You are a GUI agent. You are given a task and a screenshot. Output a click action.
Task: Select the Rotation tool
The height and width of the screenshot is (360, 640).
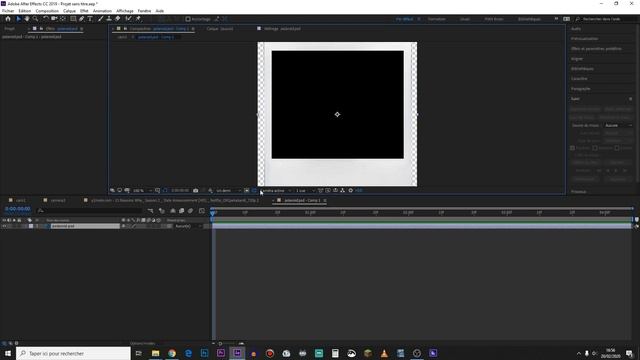[x=46, y=19]
